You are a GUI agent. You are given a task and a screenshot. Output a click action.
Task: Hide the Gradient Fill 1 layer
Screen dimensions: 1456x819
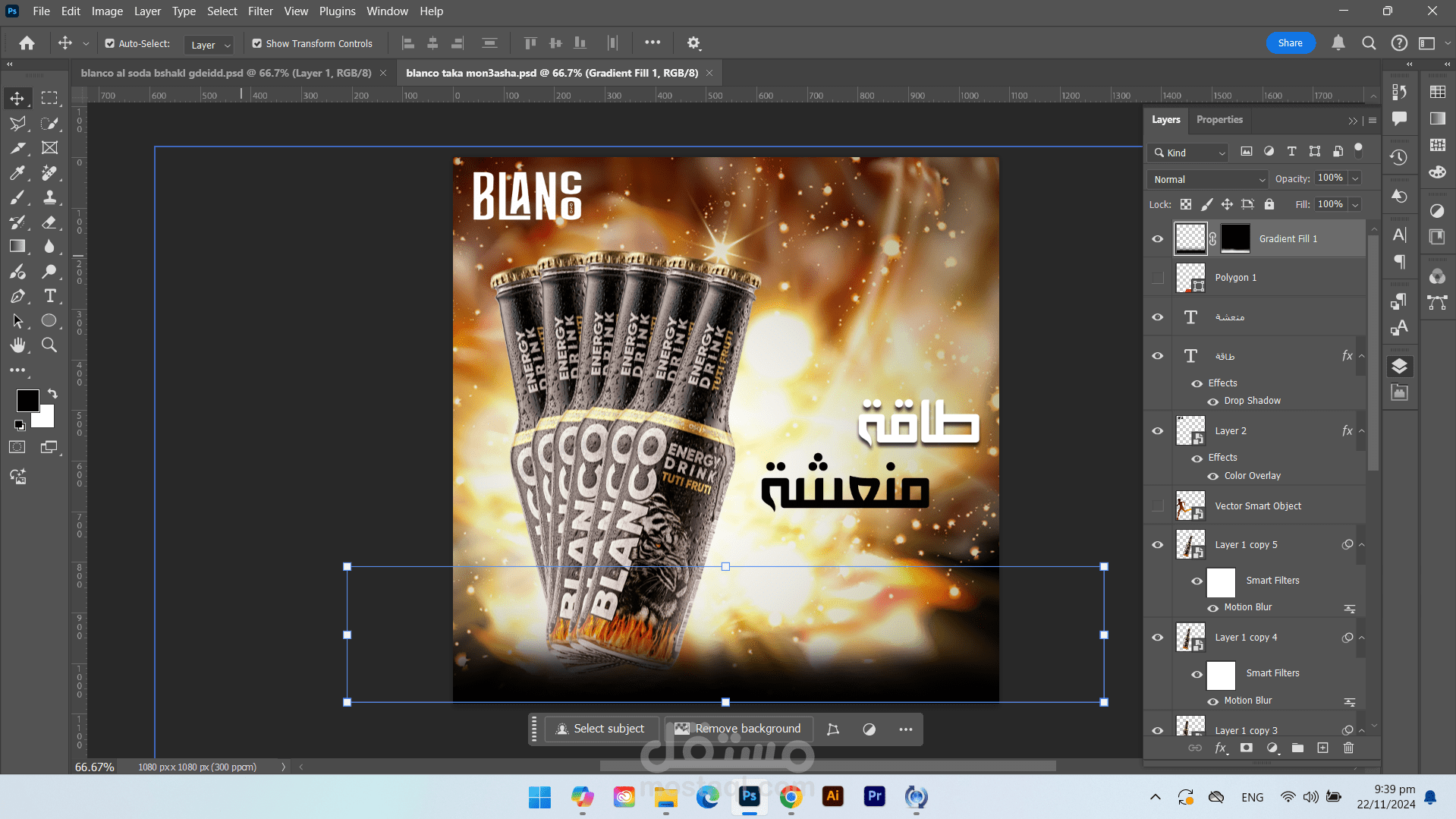tap(1158, 239)
